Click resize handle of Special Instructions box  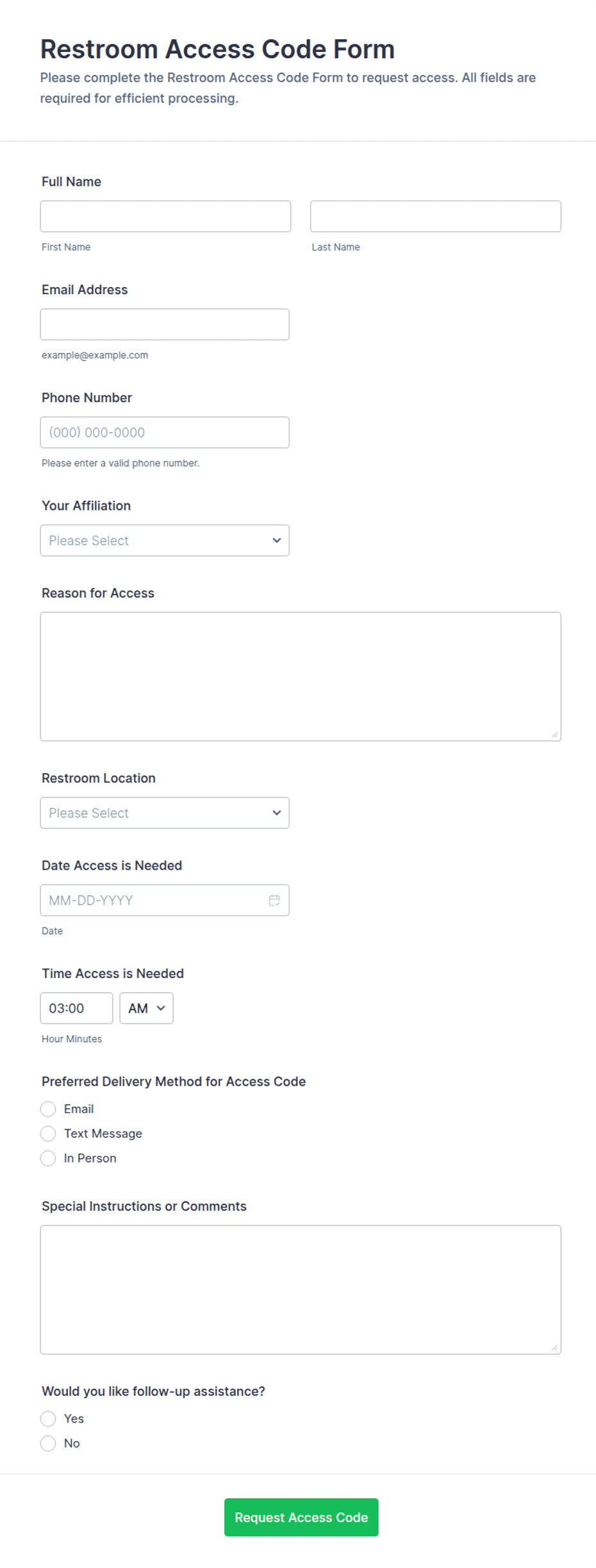point(554,1348)
